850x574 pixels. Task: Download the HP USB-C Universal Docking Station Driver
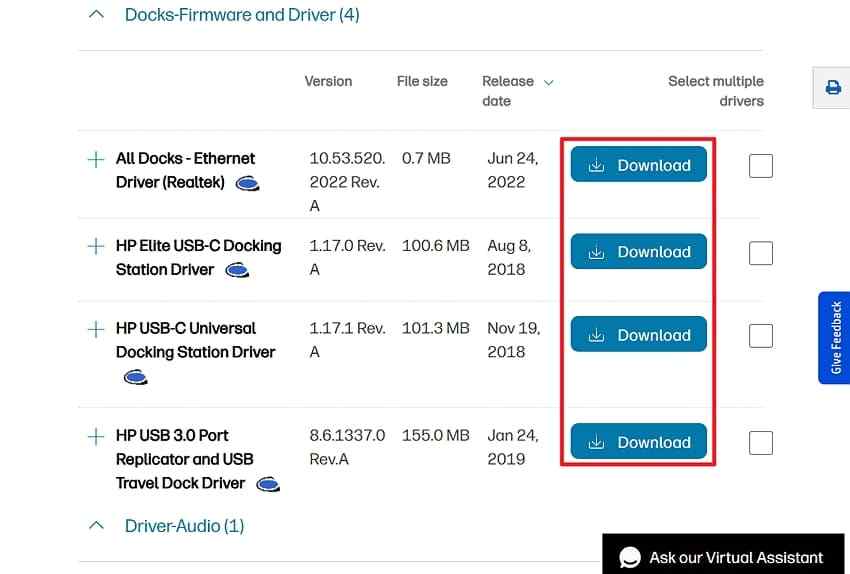point(639,334)
